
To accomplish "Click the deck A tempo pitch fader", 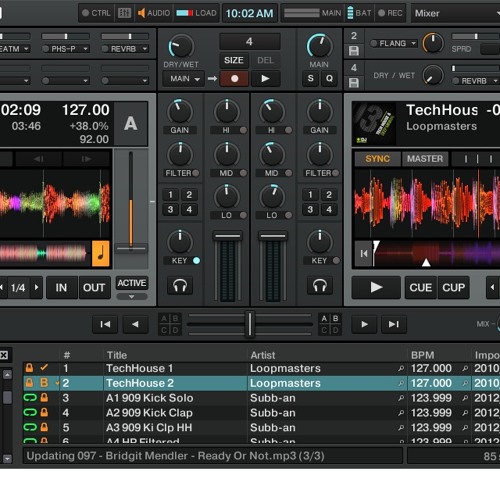I will click(x=131, y=248).
